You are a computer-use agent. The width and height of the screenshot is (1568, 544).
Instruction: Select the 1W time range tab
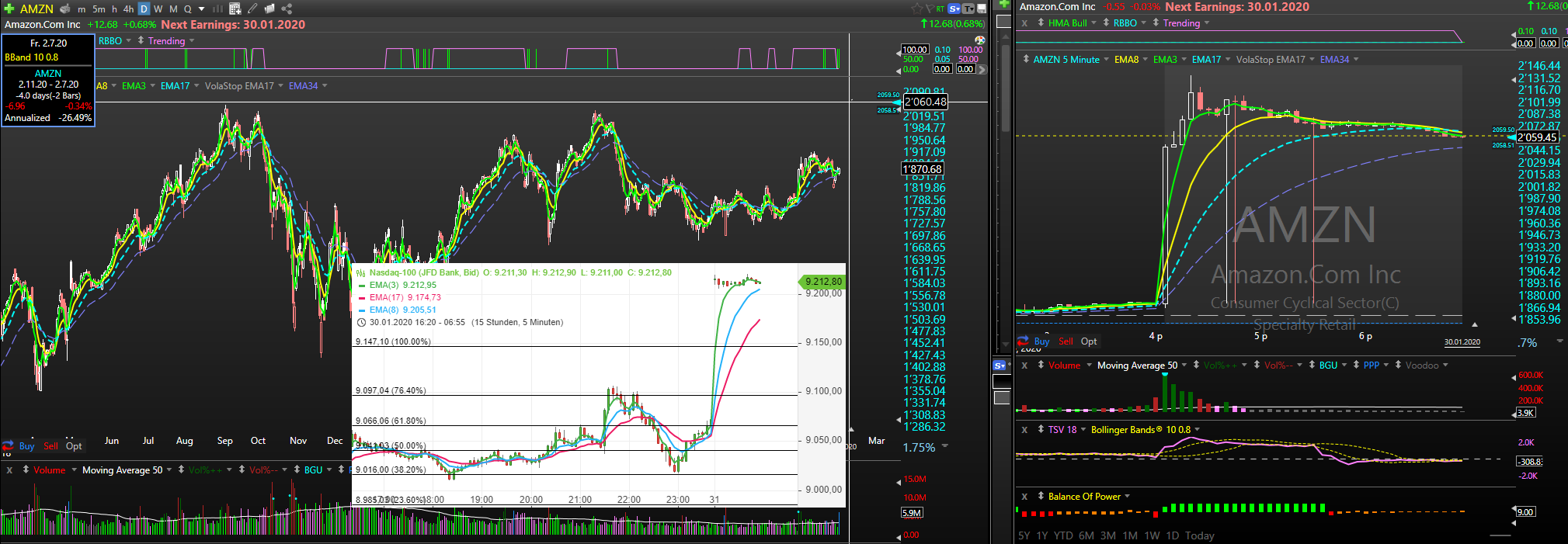tap(1152, 535)
